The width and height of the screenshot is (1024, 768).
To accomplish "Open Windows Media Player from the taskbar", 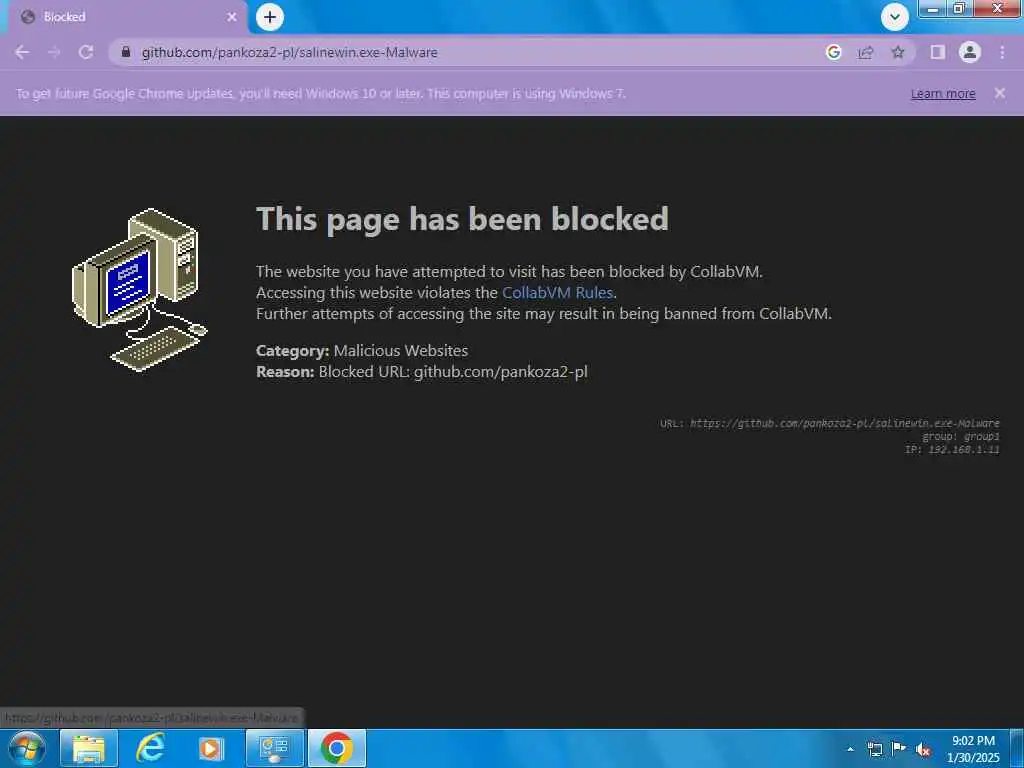I will tap(211, 748).
